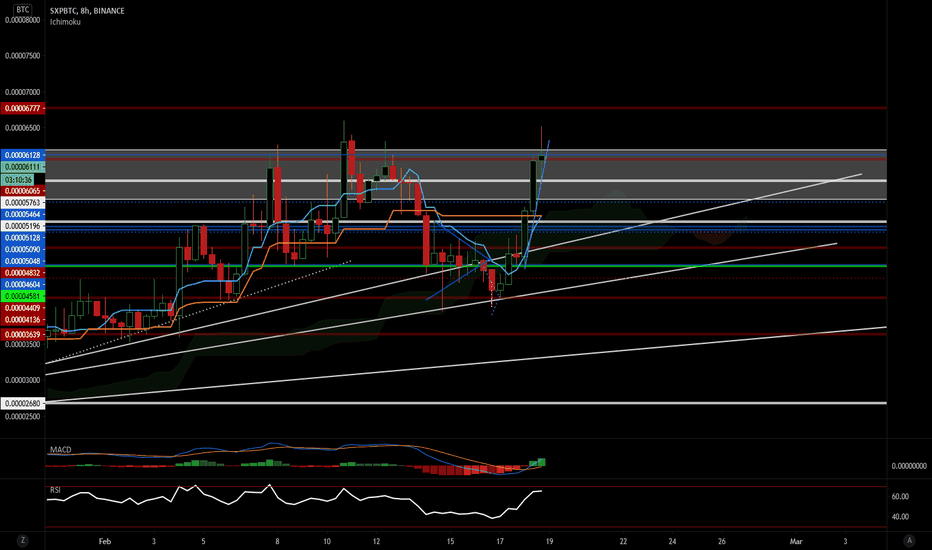Click the 22 date on time axis

coord(623,541)
